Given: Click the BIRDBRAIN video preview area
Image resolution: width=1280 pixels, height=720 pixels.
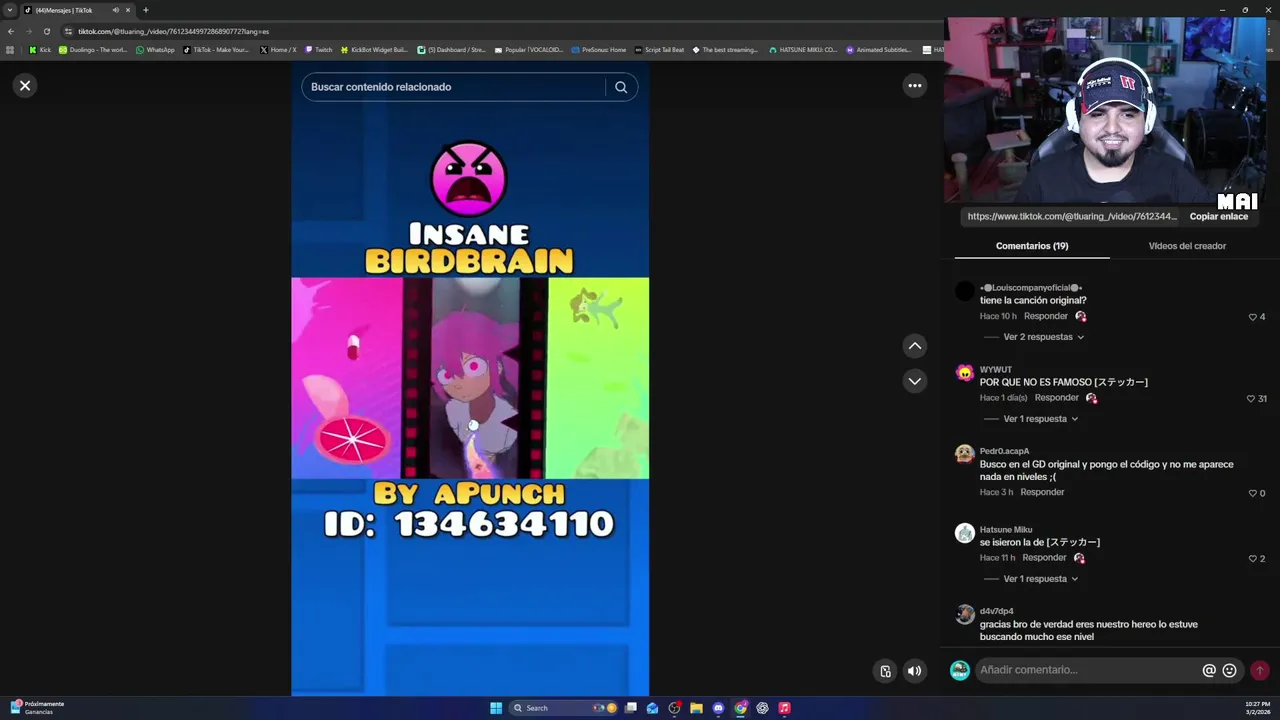Looking at the screenshot, I should point(470,378).
